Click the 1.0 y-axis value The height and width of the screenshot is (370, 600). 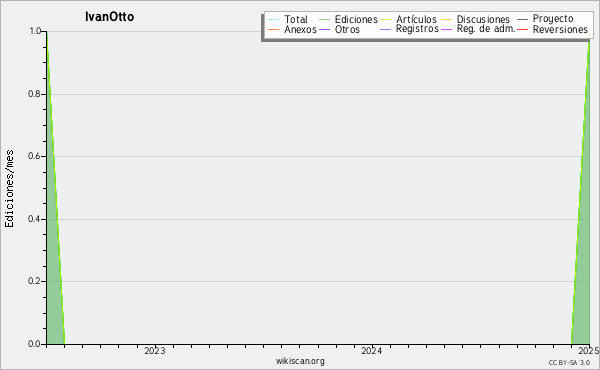[35, 31]
